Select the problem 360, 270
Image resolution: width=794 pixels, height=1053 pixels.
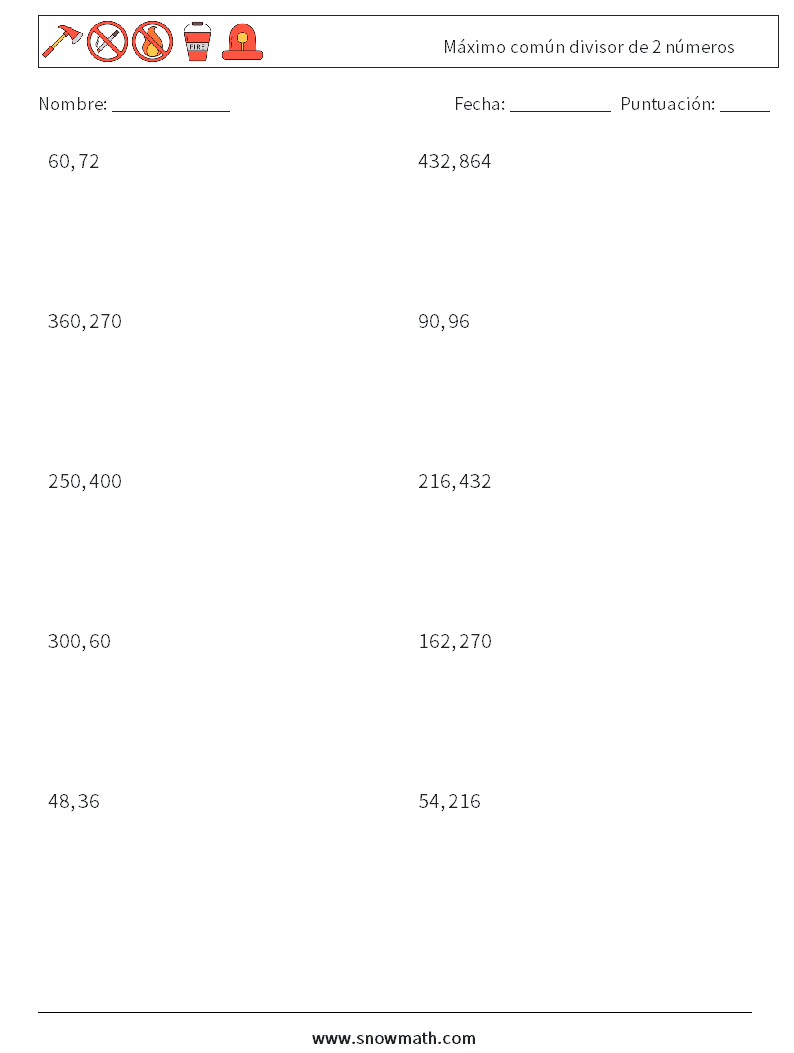(x=85, y=322)
